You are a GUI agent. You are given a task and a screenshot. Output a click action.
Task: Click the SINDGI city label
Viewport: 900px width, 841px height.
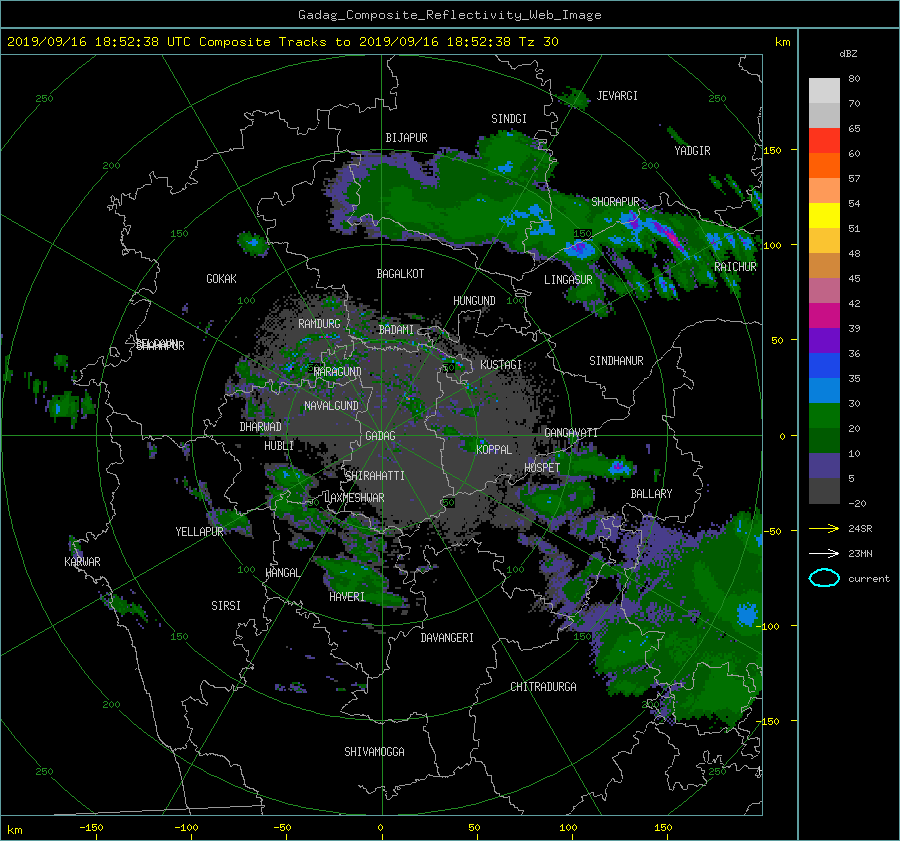point(509,119)
